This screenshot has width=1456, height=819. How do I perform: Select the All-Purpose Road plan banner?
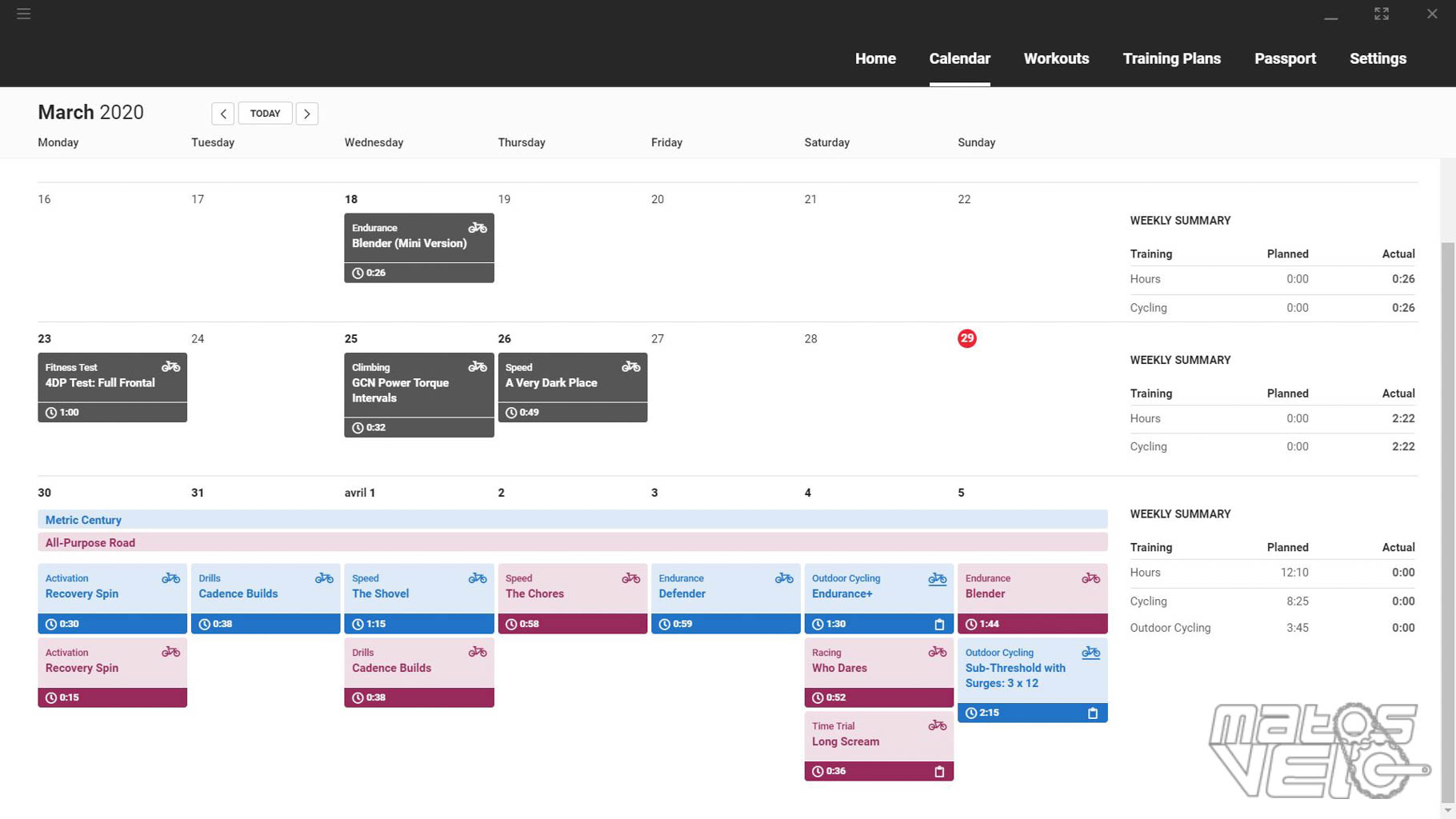click(x=90, y=543)
